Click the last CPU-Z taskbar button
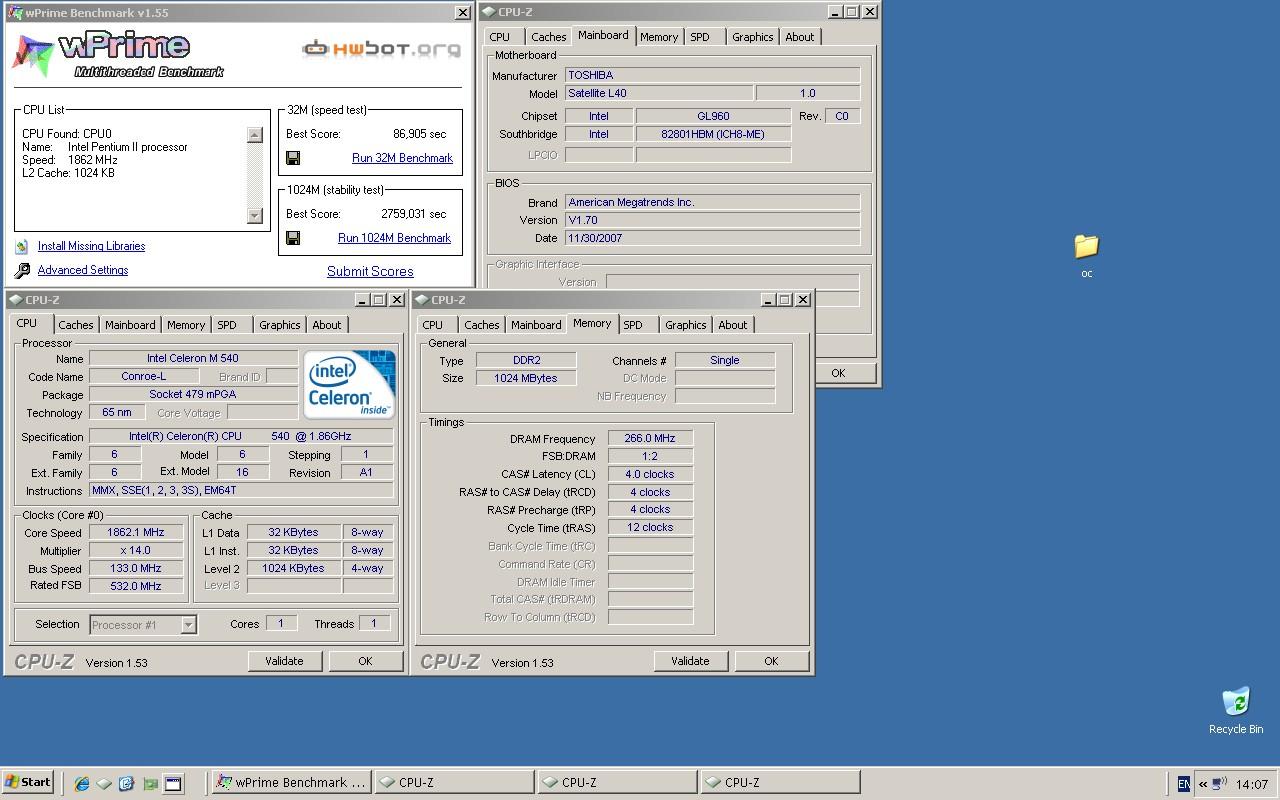Viewport: 1280px width, 800px height. click(x=779, y=783)
